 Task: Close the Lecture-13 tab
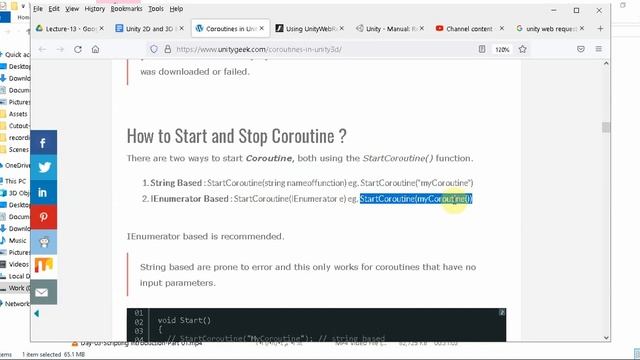102,28
